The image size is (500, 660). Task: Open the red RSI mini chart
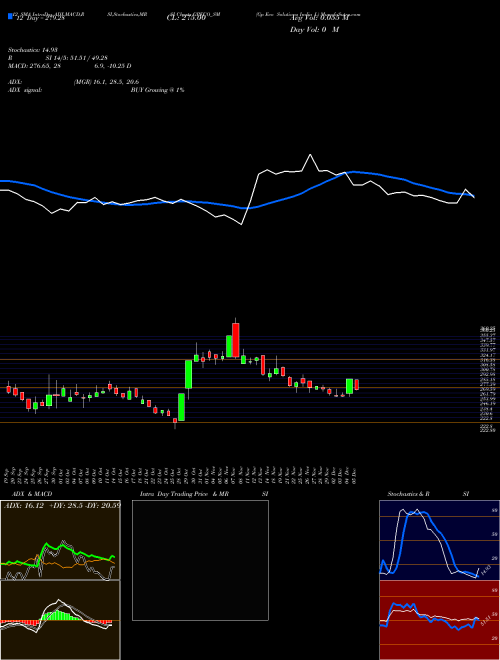click(x=439, y=620)
